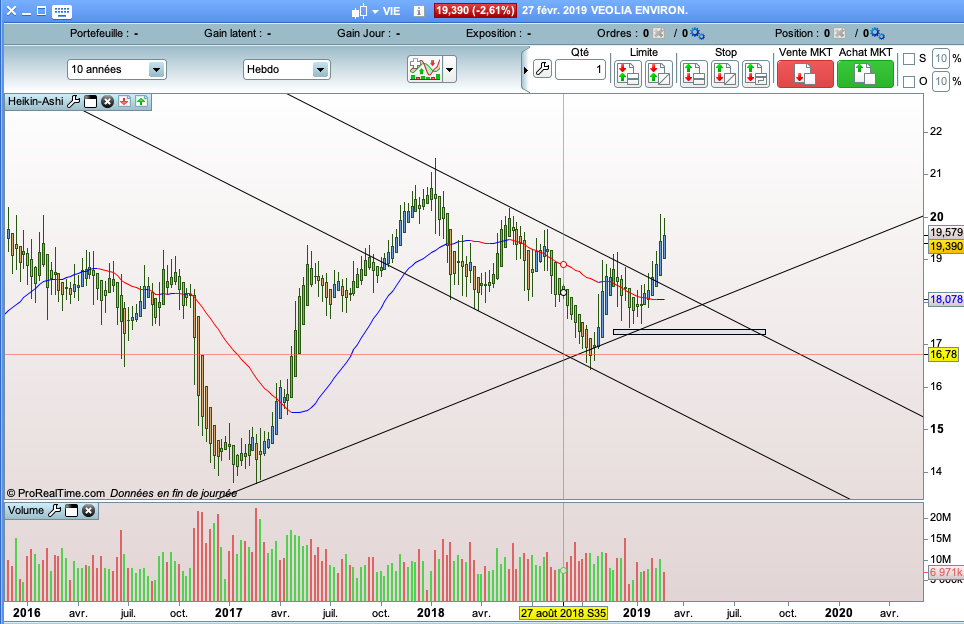Click the green Achat MKT buy button
Screen dimensions: 964x624
[865, 74]
